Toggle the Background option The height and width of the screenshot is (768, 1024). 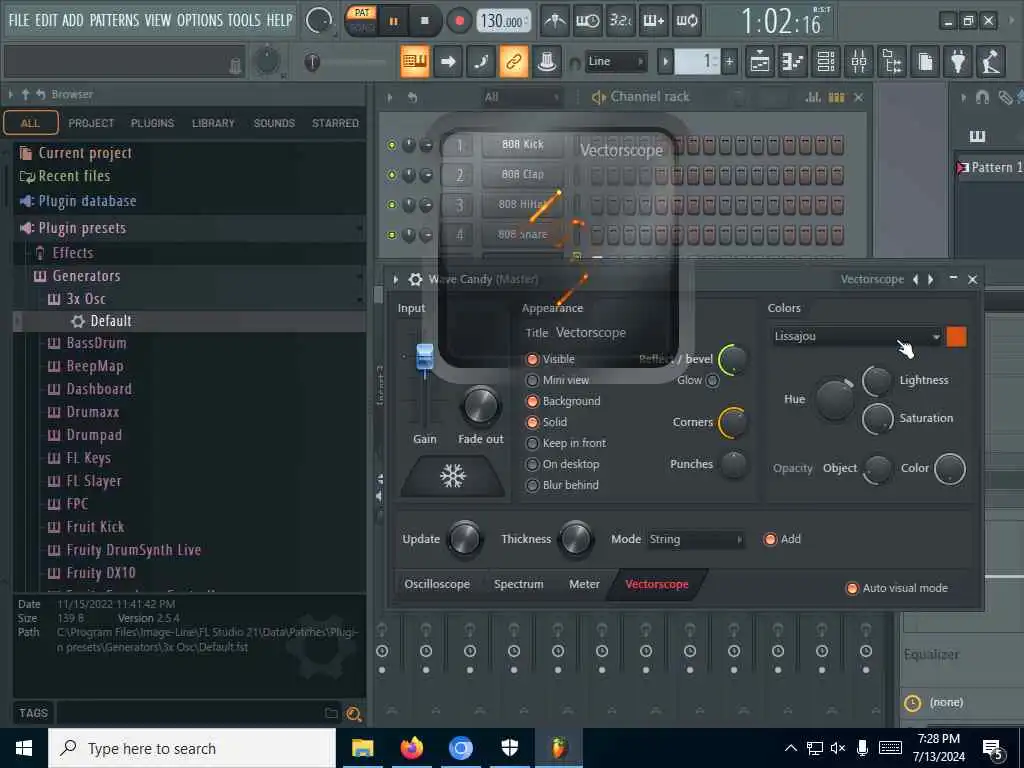pyautogui.click(x=532, y=401)
